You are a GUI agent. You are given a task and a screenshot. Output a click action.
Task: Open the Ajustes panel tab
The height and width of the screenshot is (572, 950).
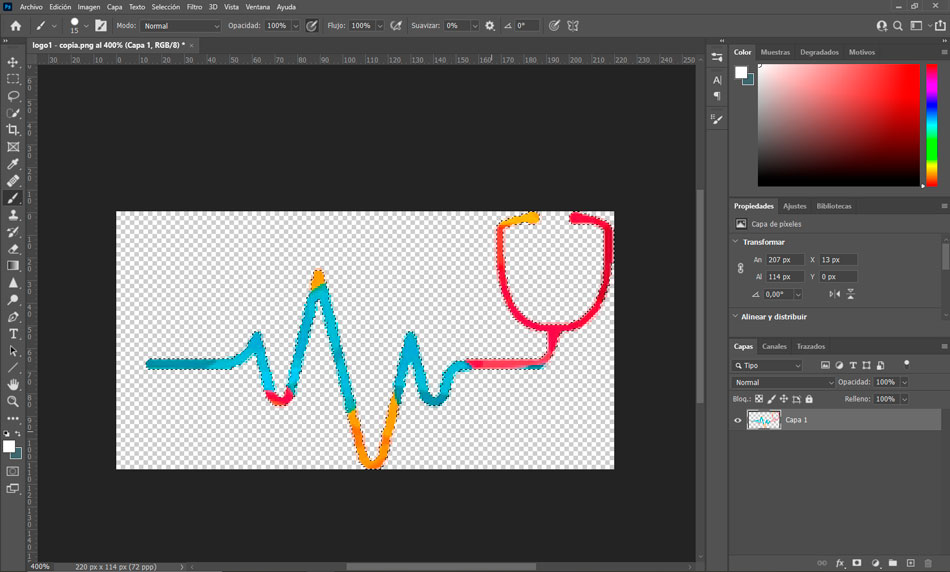(794, 206)
